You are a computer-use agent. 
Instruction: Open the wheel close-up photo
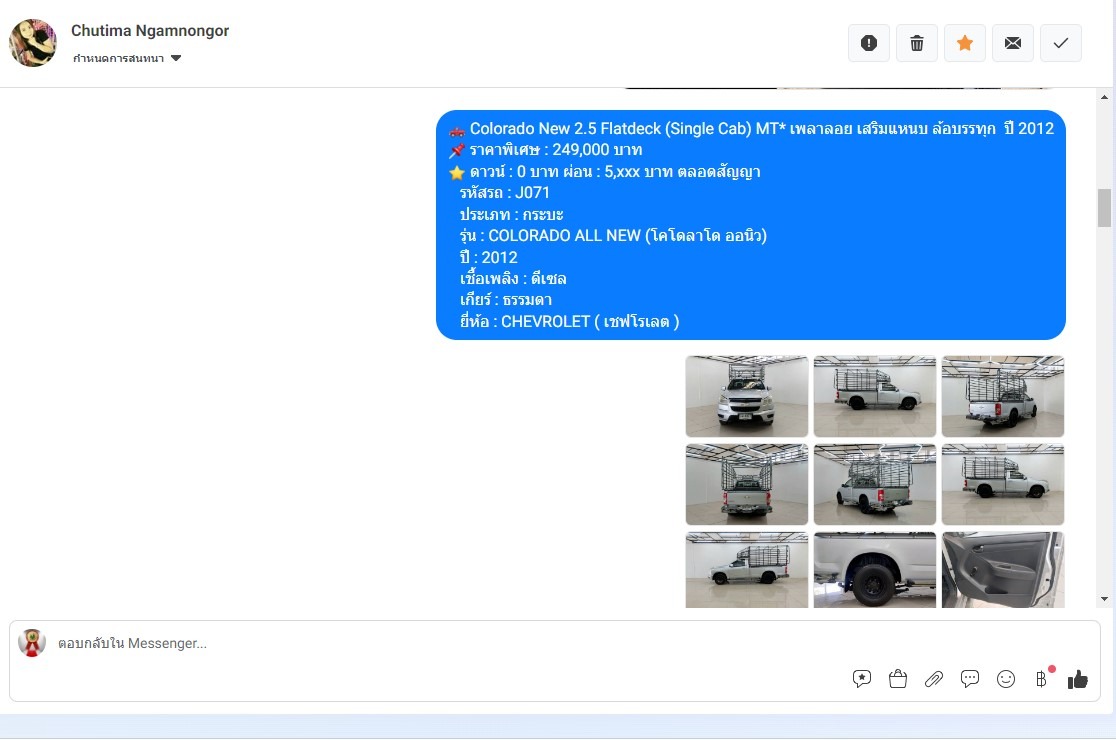[x=875, y=570]
